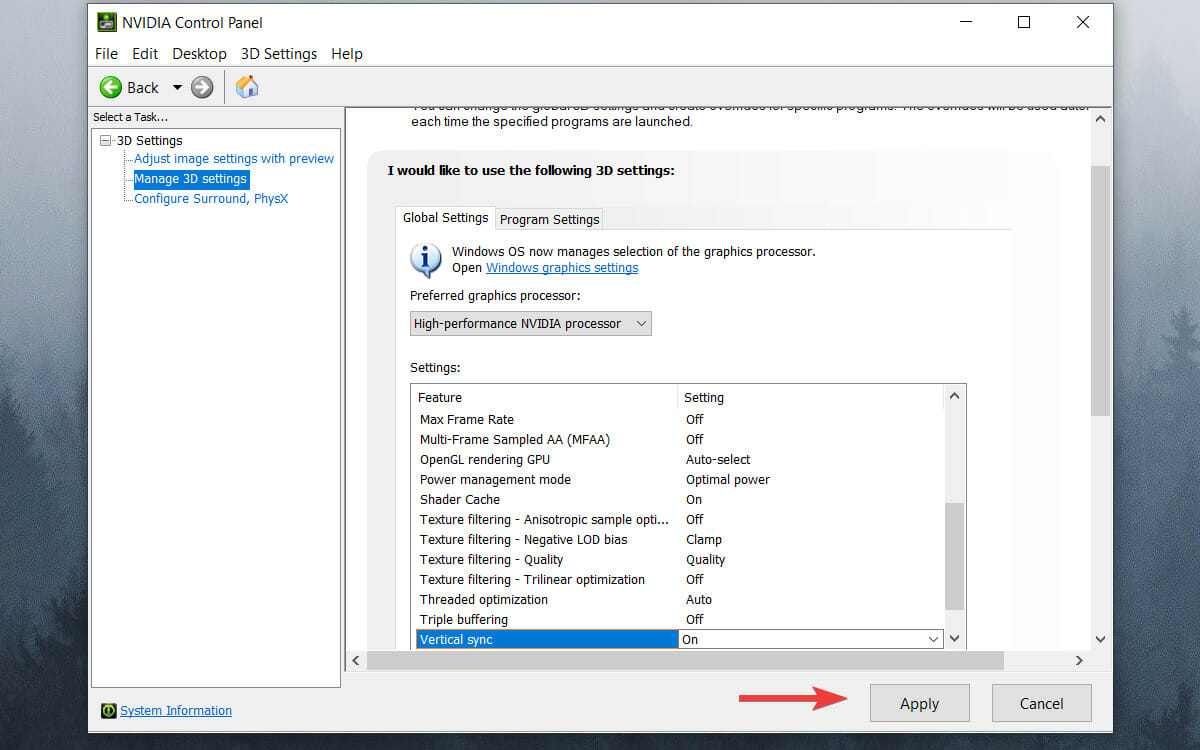This screenshot has width=1200, height=750.
Task: Select Texture filtering - Trilinear optimization row
Action: [x=678, y=580]
